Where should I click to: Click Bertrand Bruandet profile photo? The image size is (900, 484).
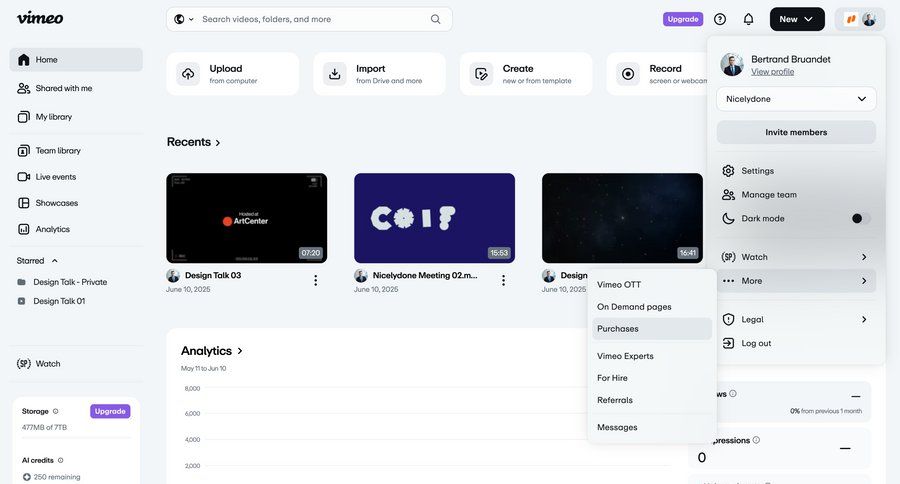732,64
